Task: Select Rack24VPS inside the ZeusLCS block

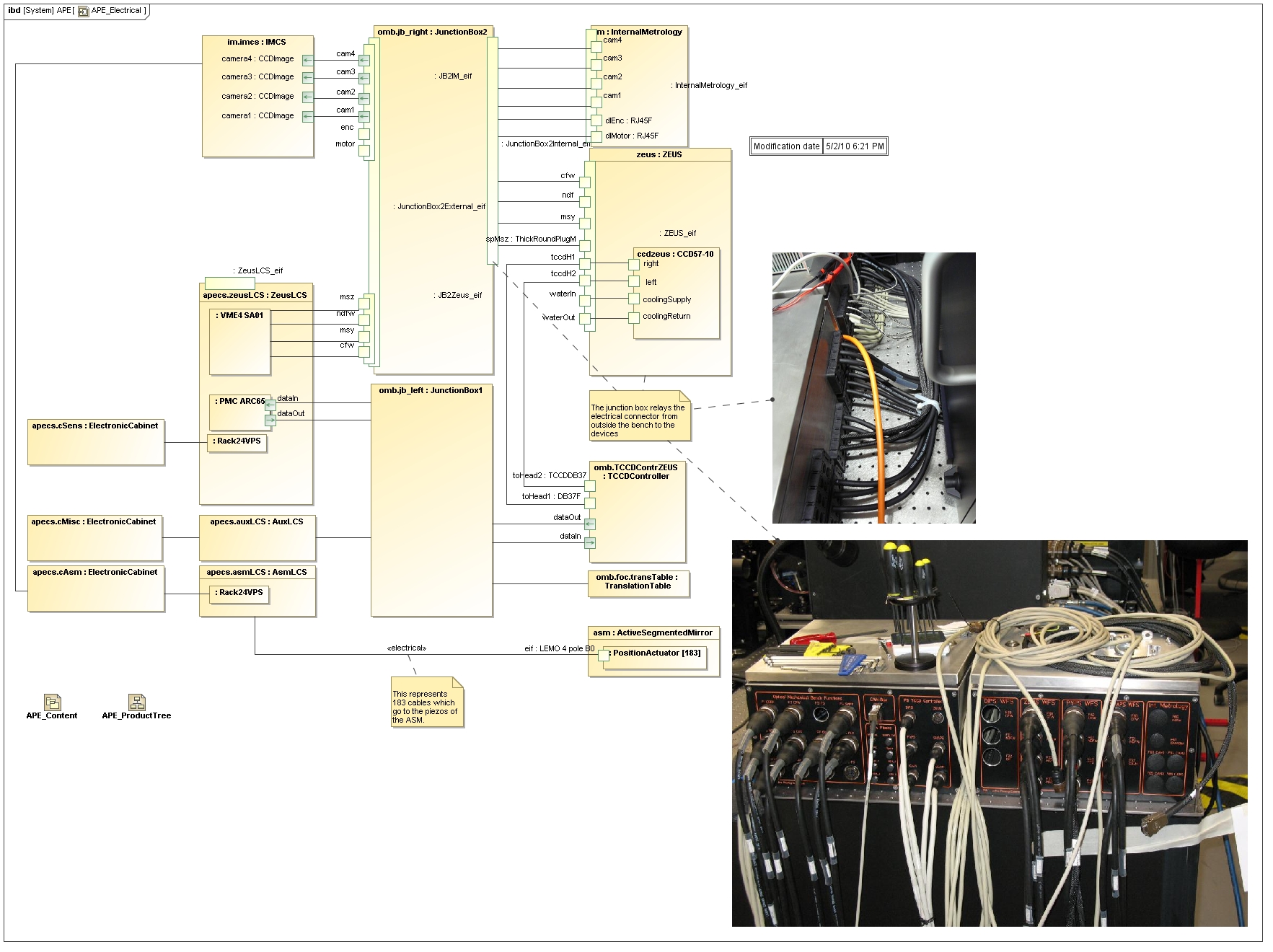Action: [237, 443]
